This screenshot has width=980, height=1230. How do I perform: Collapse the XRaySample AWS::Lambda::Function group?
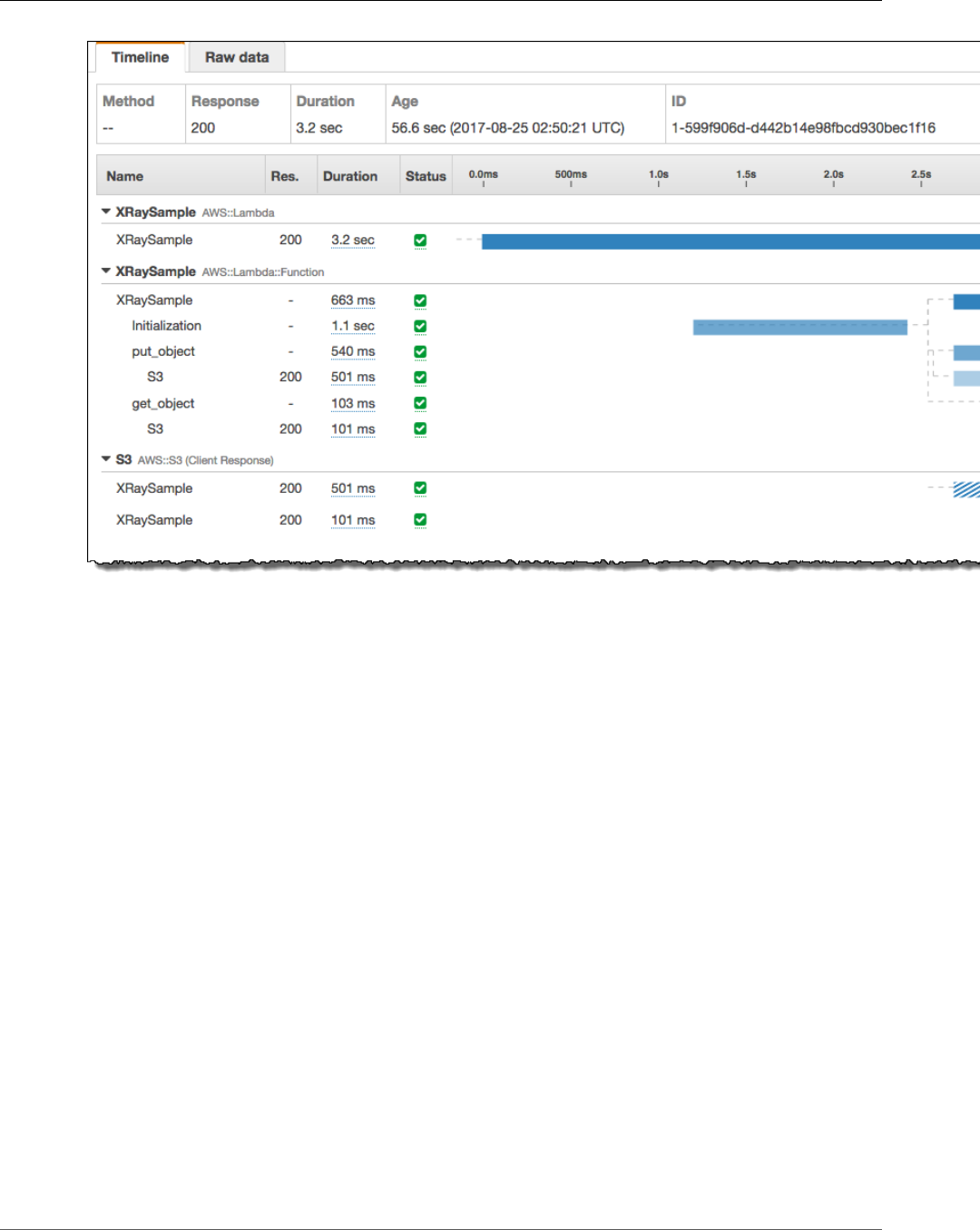(x=106, y=271)
